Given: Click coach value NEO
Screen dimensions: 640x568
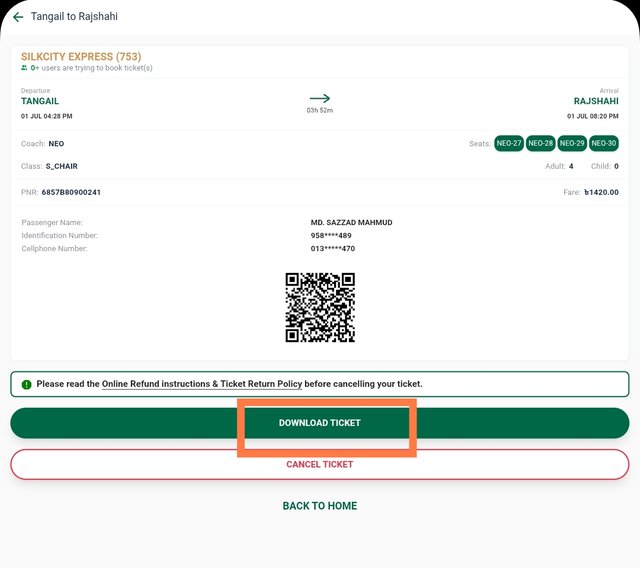Looking at the screenshot, I should pyautogui.click(x=56, y=144).
